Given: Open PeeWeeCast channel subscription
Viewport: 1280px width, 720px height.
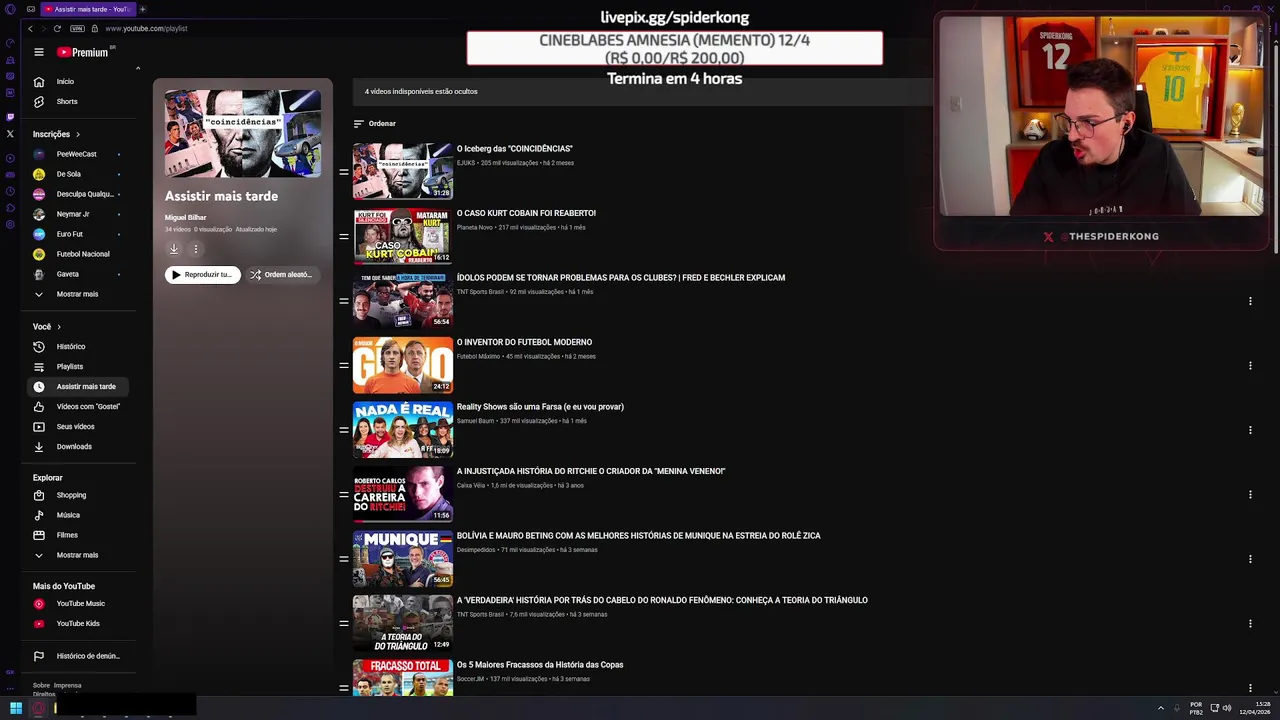Looking at the screenshot, I should click(x=80, y=154).
